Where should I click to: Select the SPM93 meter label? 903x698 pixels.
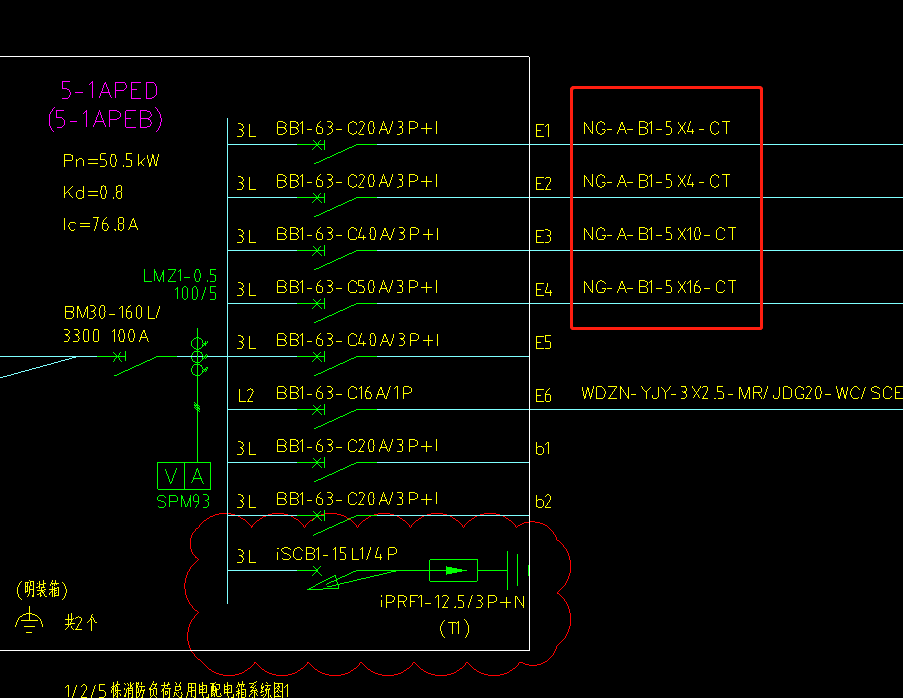(183, 502)
